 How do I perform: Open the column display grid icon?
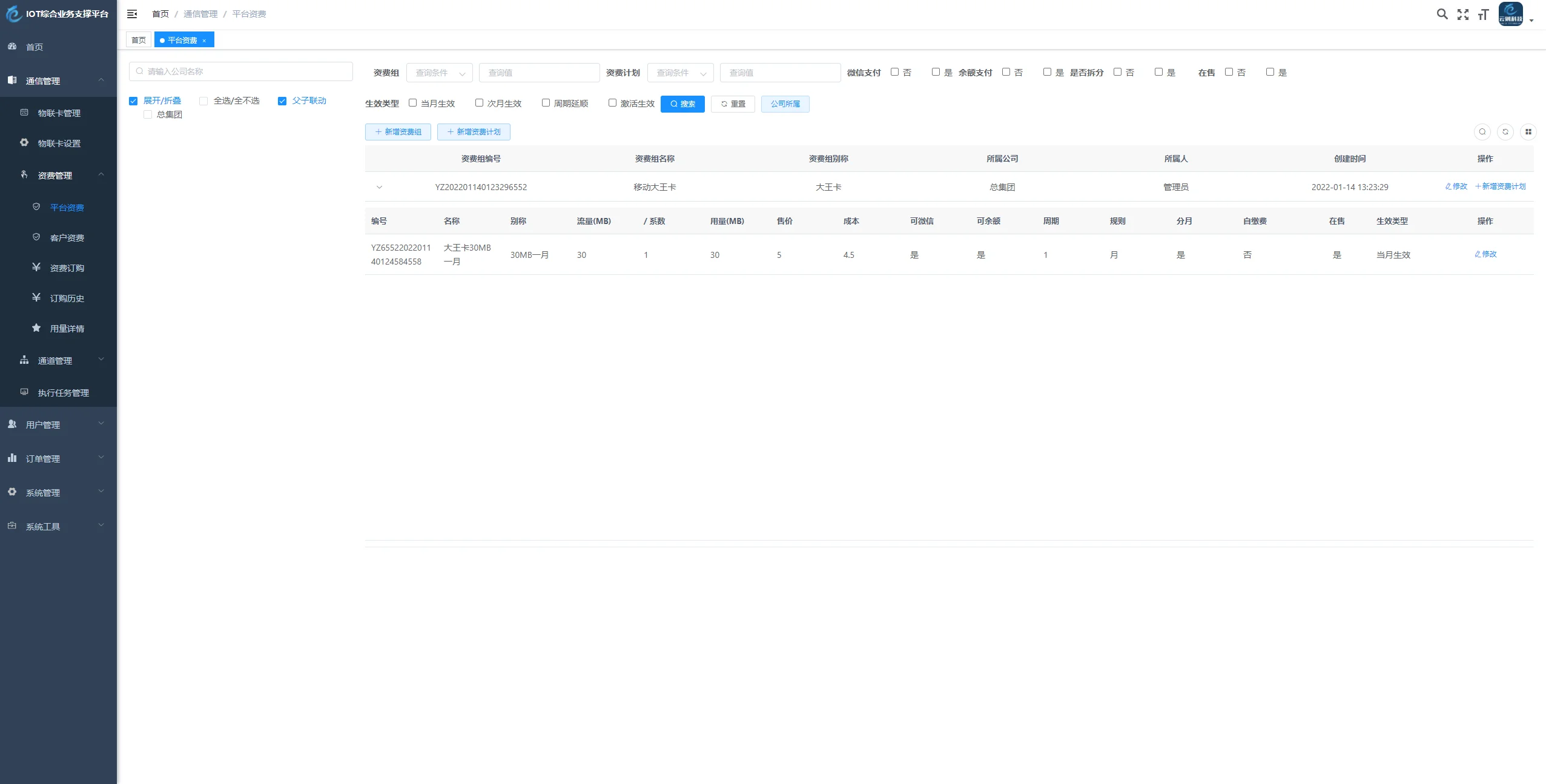pyautogui.click(x=1528, y=132)
